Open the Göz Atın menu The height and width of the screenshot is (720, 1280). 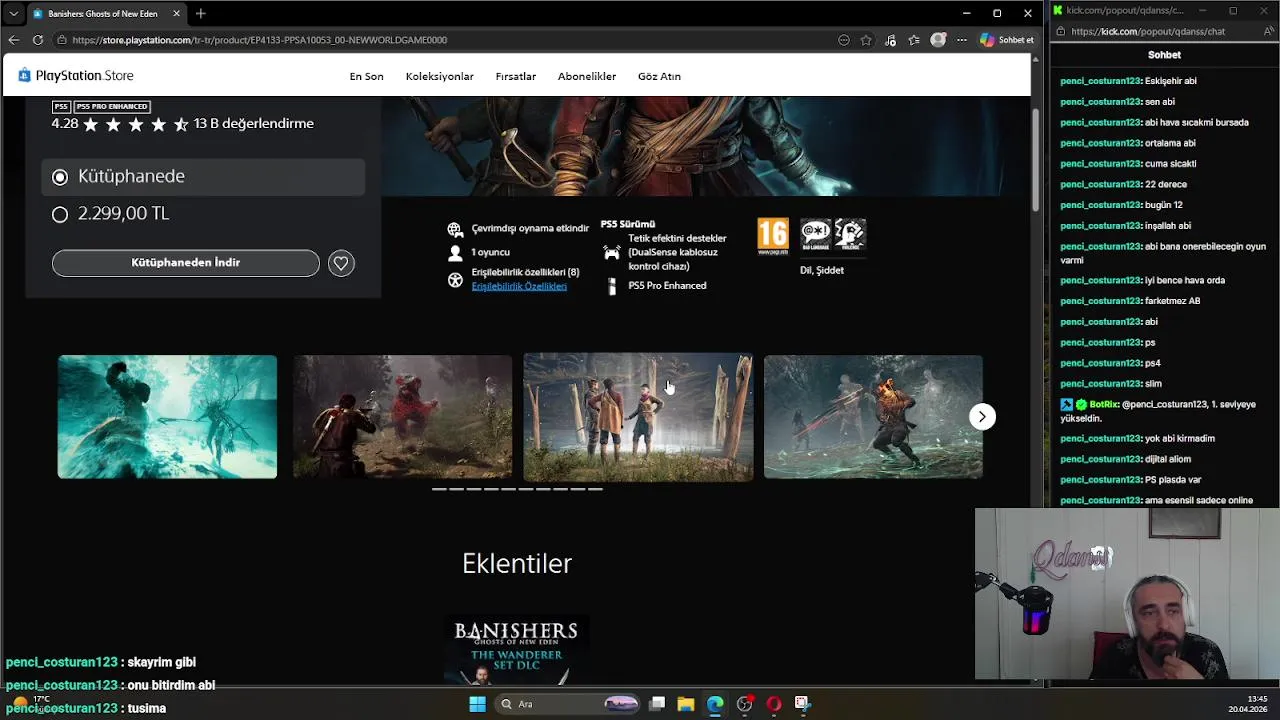pyautogui.click(x=659, y=77)
